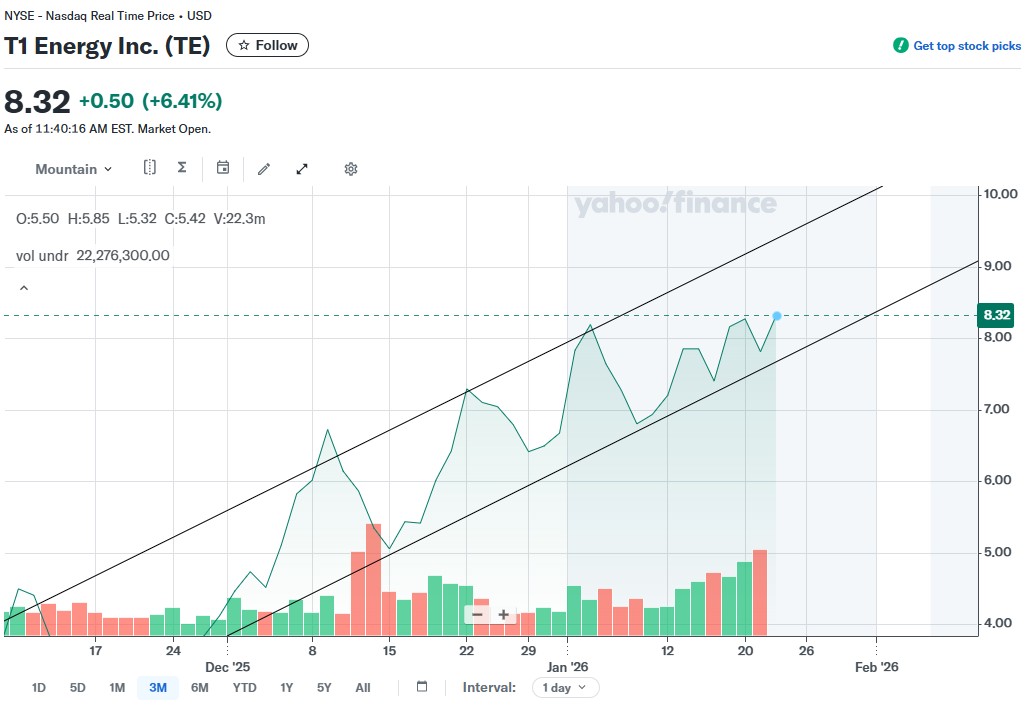
Task: Select the 6M time range
Action: pyautogui.click(x=199, y=687)
